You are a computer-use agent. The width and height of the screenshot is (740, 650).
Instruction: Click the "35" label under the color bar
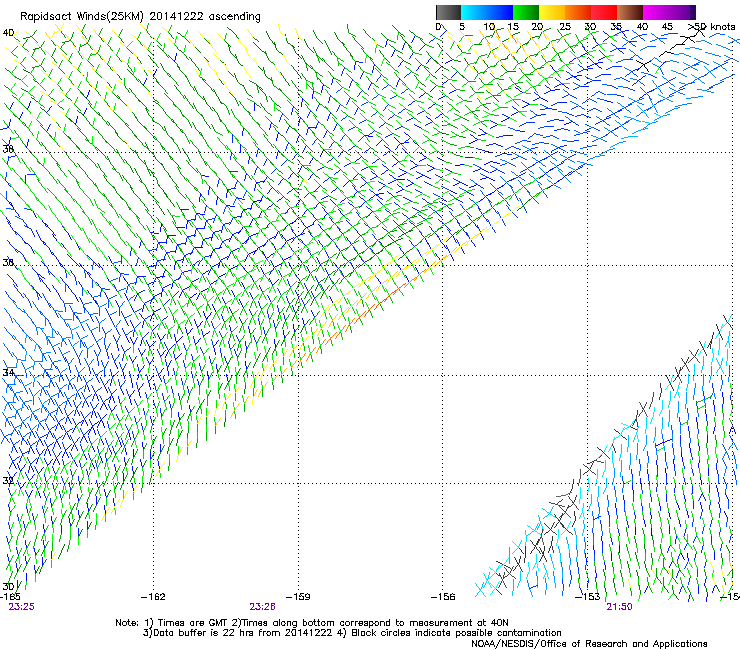[616, 27]
